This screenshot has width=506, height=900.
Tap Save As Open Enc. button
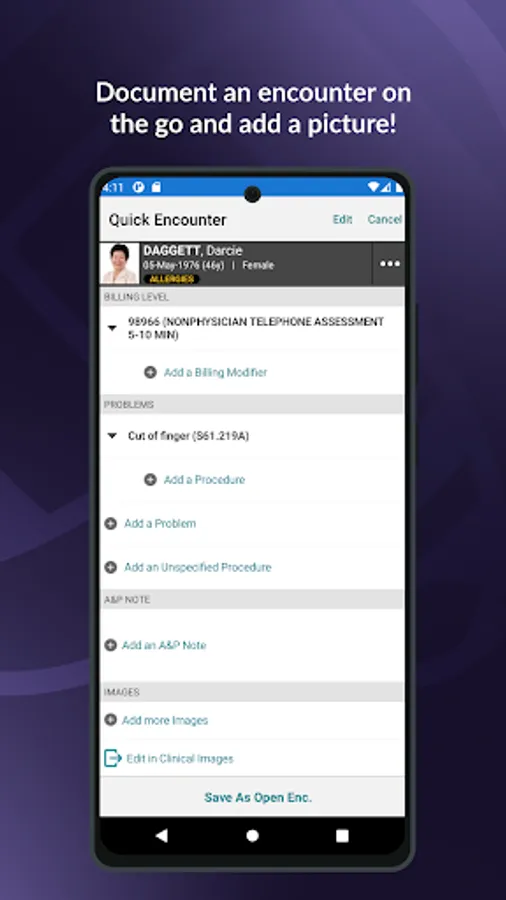pos(258,797)
